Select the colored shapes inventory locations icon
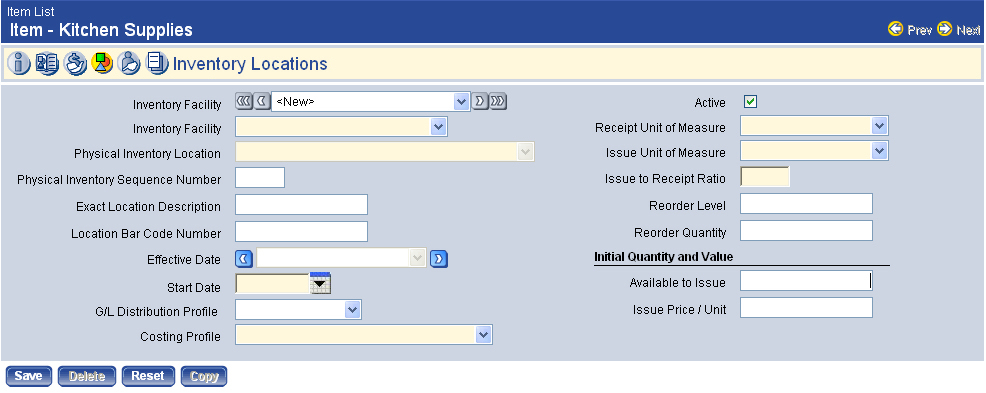The image size is (986, 393). pyautogui.click(x=102, y=64)
